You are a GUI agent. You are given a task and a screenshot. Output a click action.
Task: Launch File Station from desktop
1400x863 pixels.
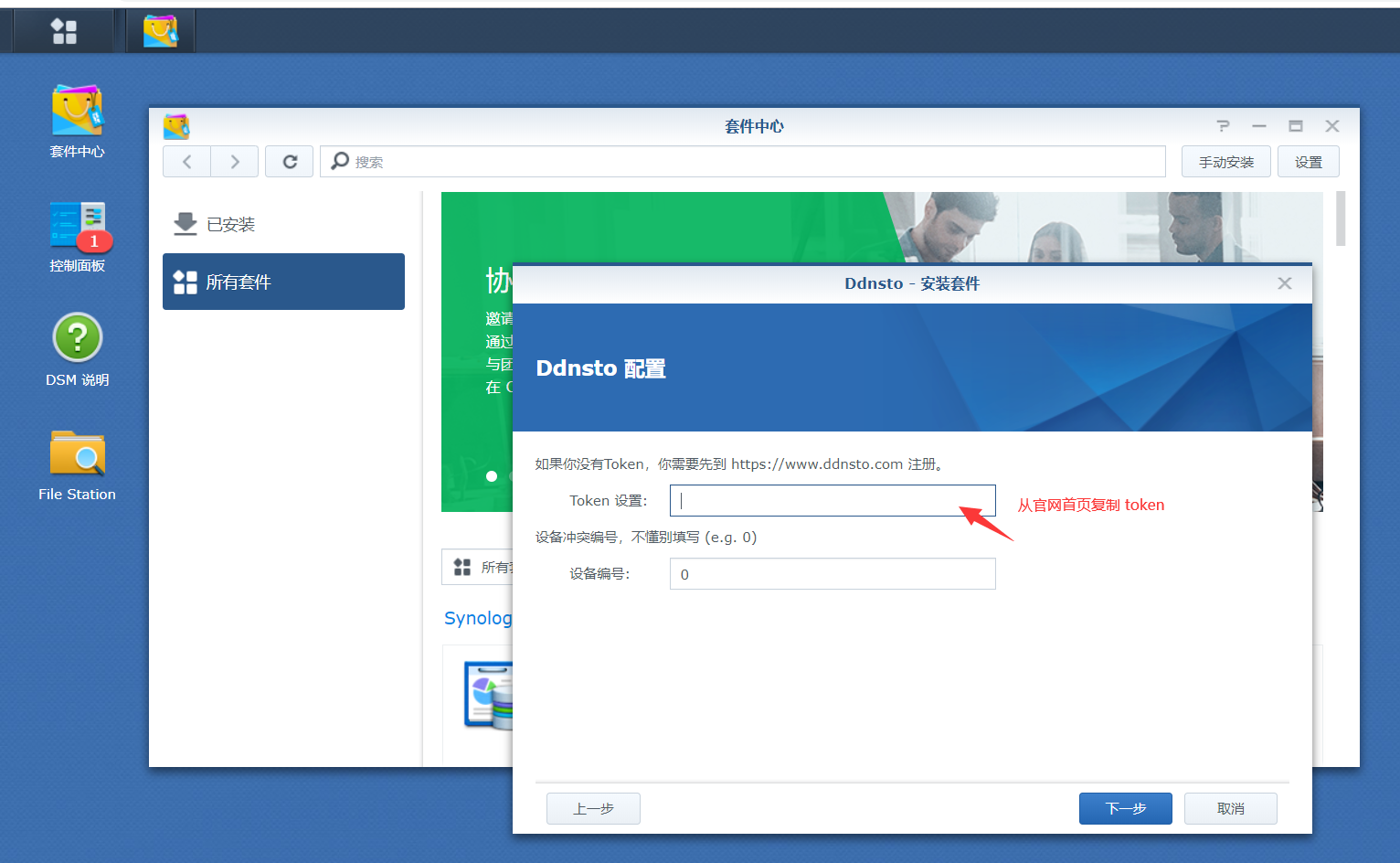coord(78,465)
